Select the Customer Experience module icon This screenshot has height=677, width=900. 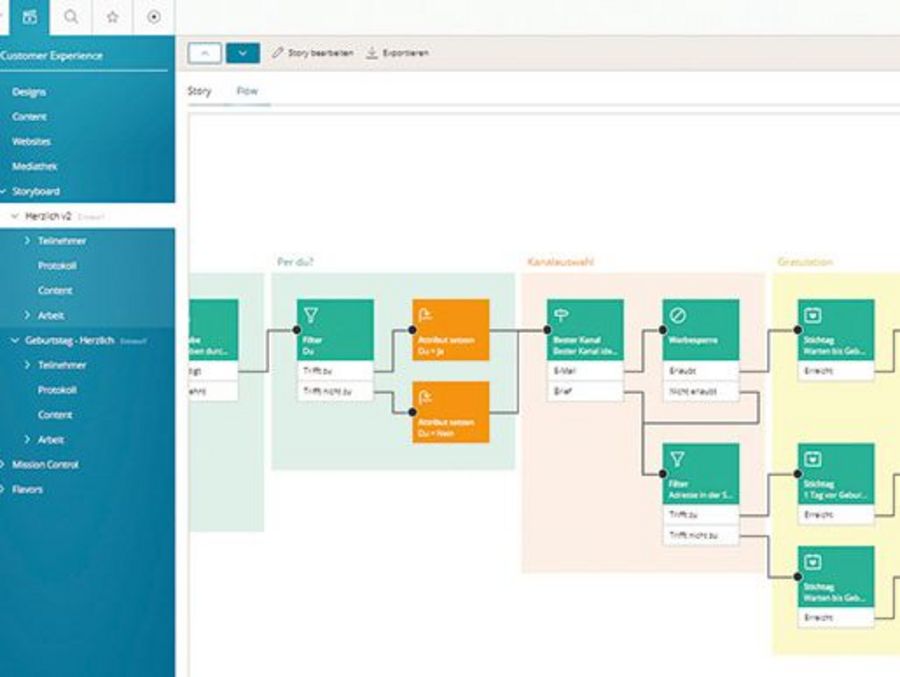(x=30, y=17)
